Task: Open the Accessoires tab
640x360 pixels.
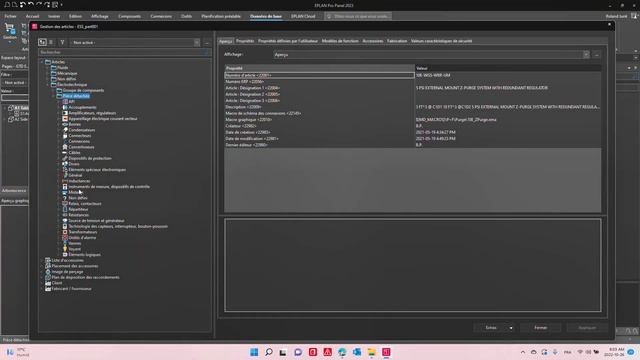Action: click(373, 41)
